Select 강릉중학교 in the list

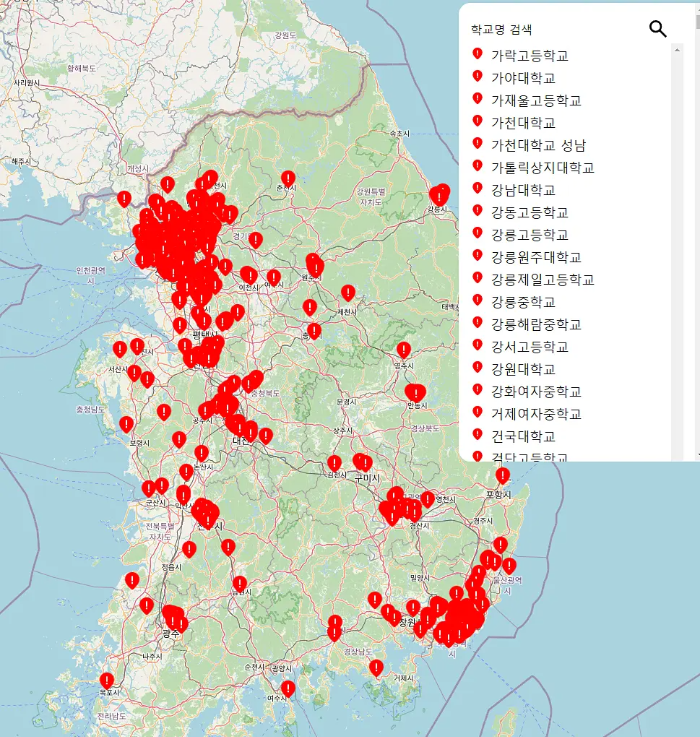click(523, 302)
